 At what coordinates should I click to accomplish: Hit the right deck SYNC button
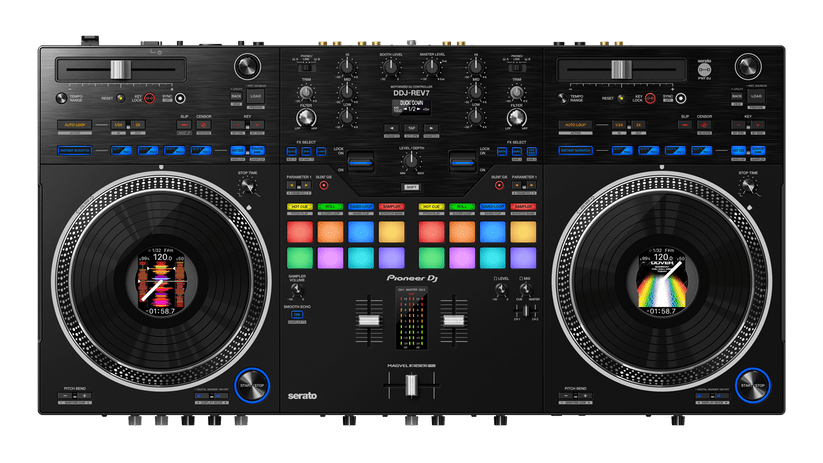[x=681, y=98]
